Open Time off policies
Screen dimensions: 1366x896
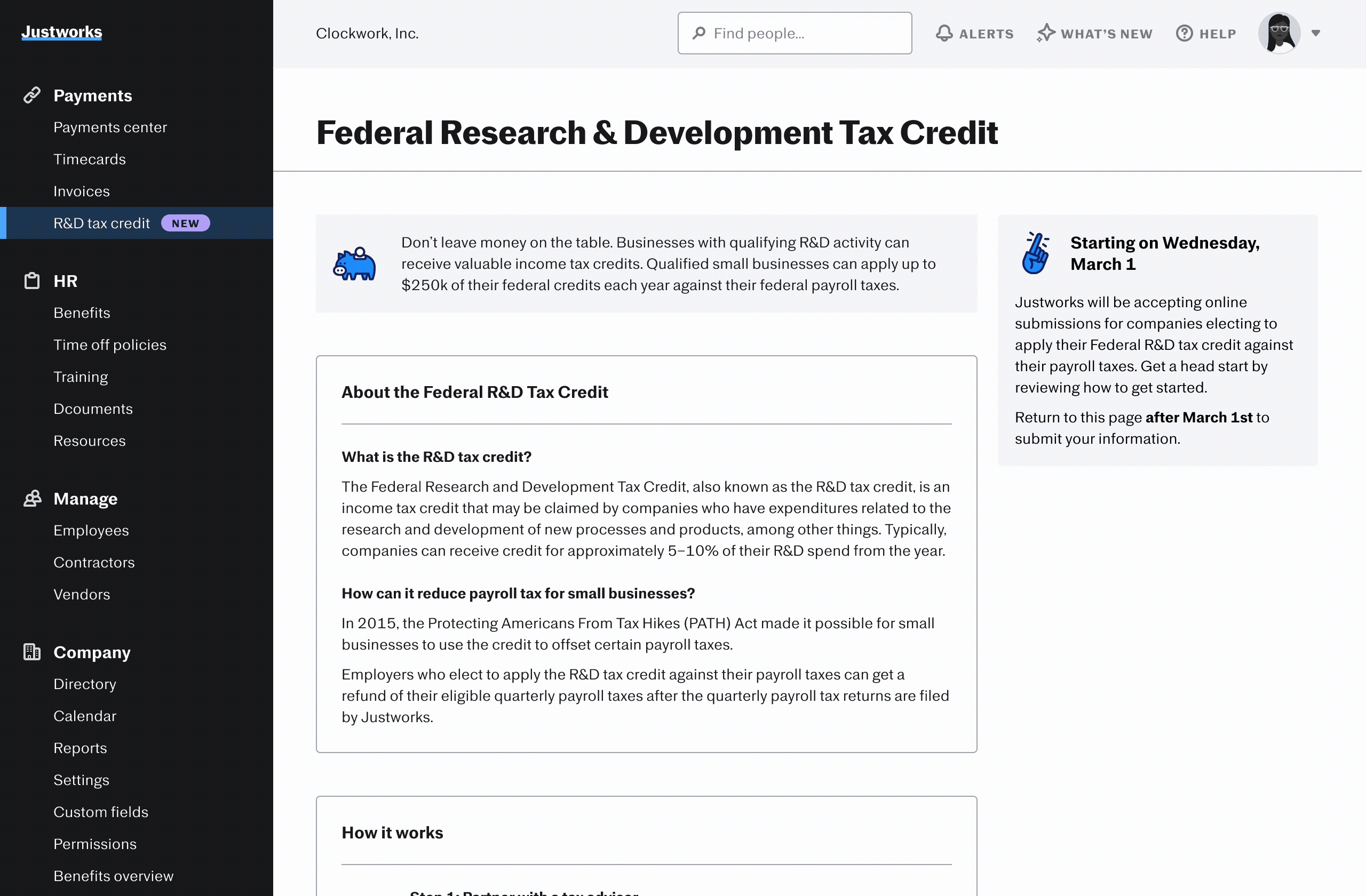click(x=109, y=345)
